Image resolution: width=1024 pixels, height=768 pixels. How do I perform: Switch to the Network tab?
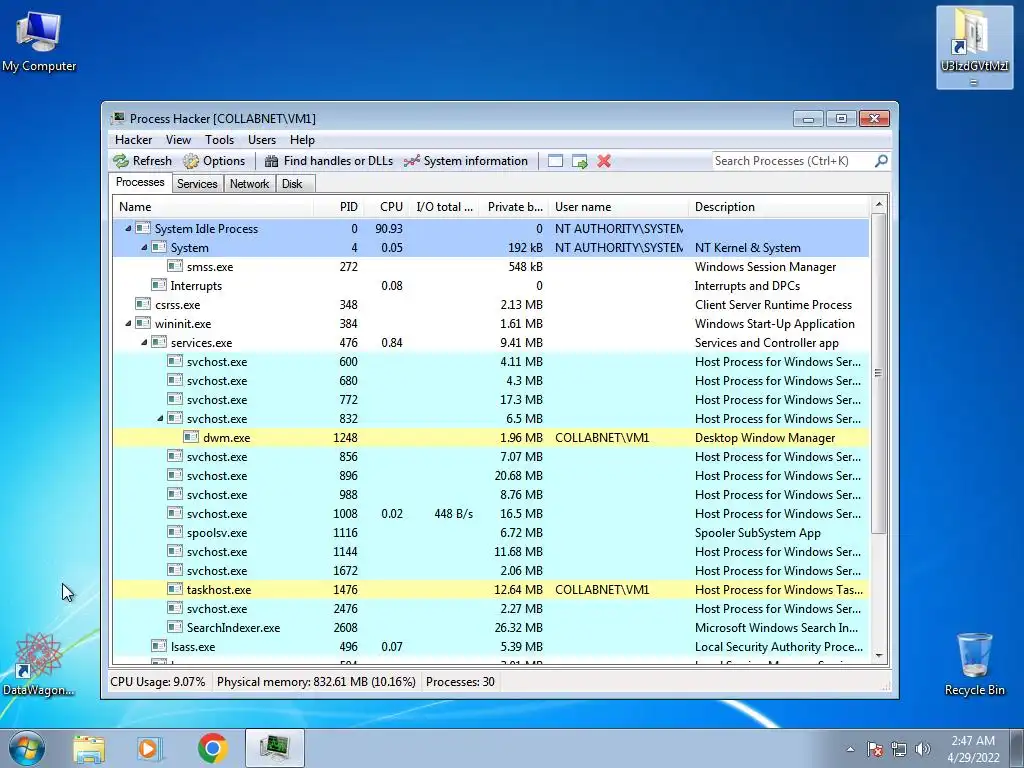[249, 184]
